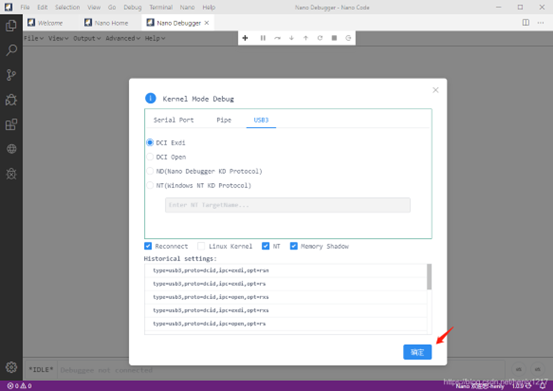Select the DCI Open radio button
This screenshot has height=391, width=553.
click(150, 157)
